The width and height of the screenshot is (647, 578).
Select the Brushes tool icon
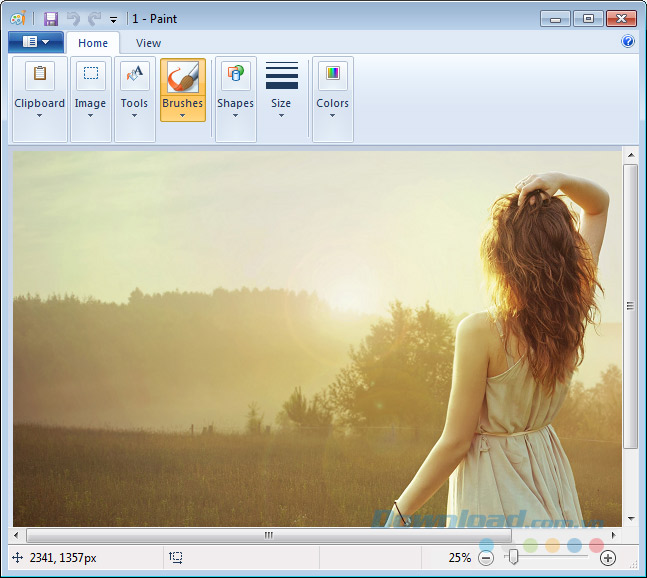tap(182, 78)
